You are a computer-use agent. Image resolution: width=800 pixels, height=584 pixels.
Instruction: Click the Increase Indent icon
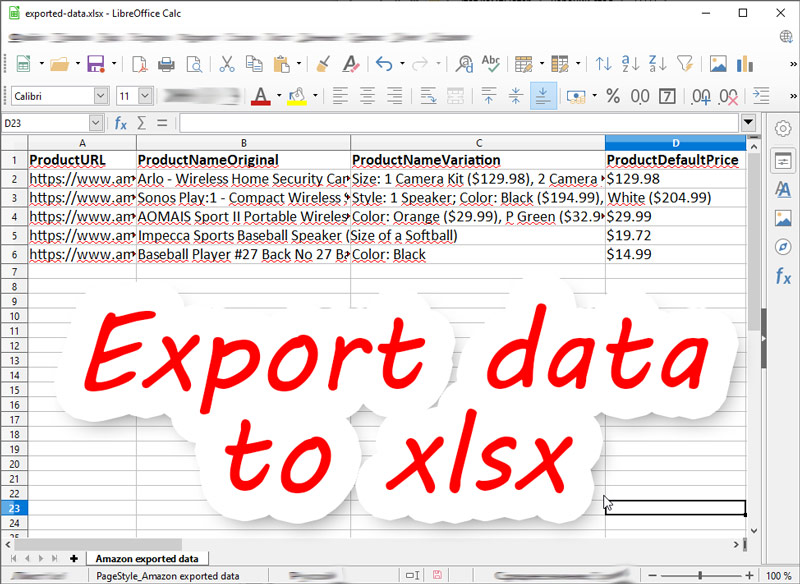coord(761,96)
